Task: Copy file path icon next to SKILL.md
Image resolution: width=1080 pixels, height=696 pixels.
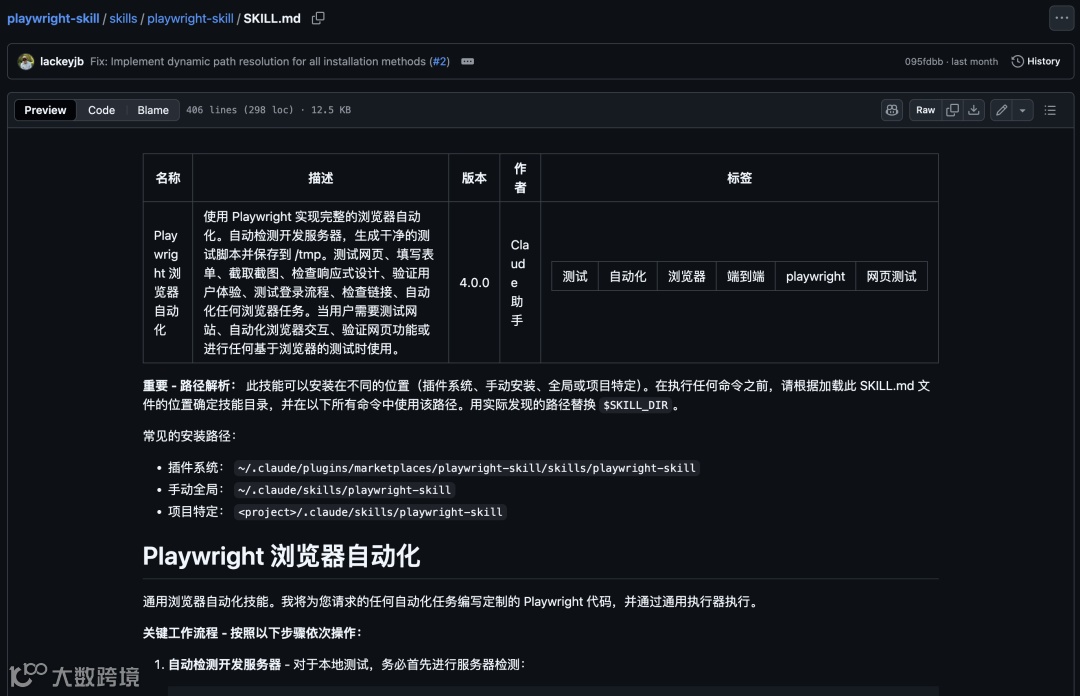Action: [318, 19]
